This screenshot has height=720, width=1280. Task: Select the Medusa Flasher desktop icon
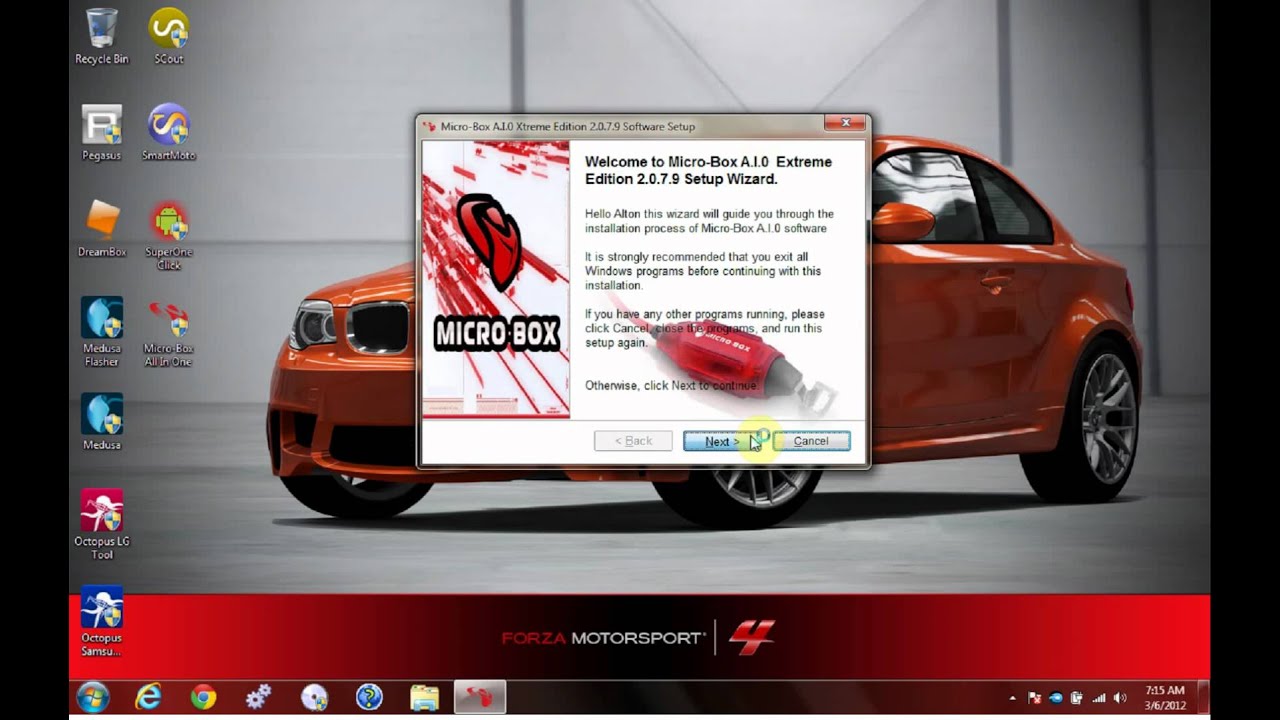coord(101,331)
